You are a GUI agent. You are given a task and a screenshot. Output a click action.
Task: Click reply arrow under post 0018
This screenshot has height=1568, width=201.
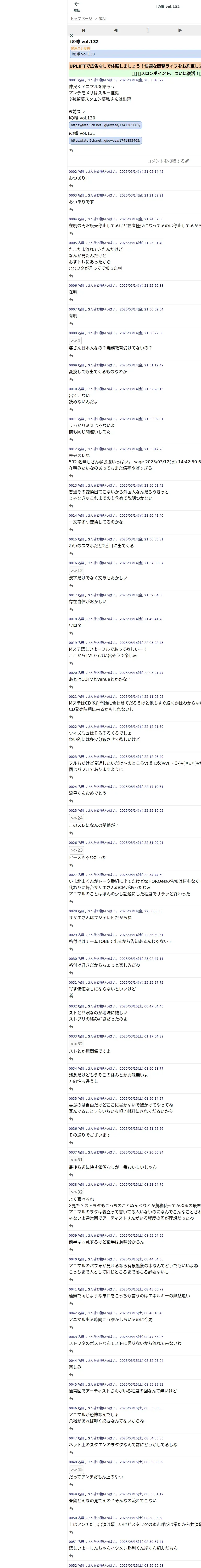point(71,633)
